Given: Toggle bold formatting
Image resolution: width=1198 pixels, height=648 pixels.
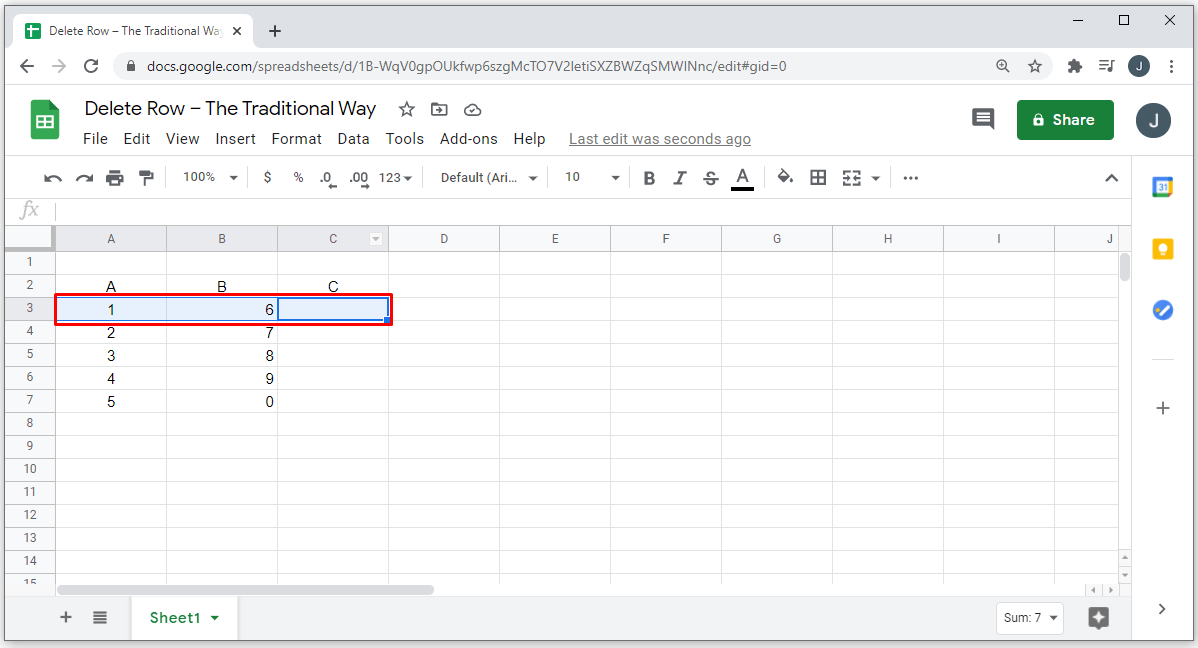Looking at the screenshot, I should tap(649, 178).
